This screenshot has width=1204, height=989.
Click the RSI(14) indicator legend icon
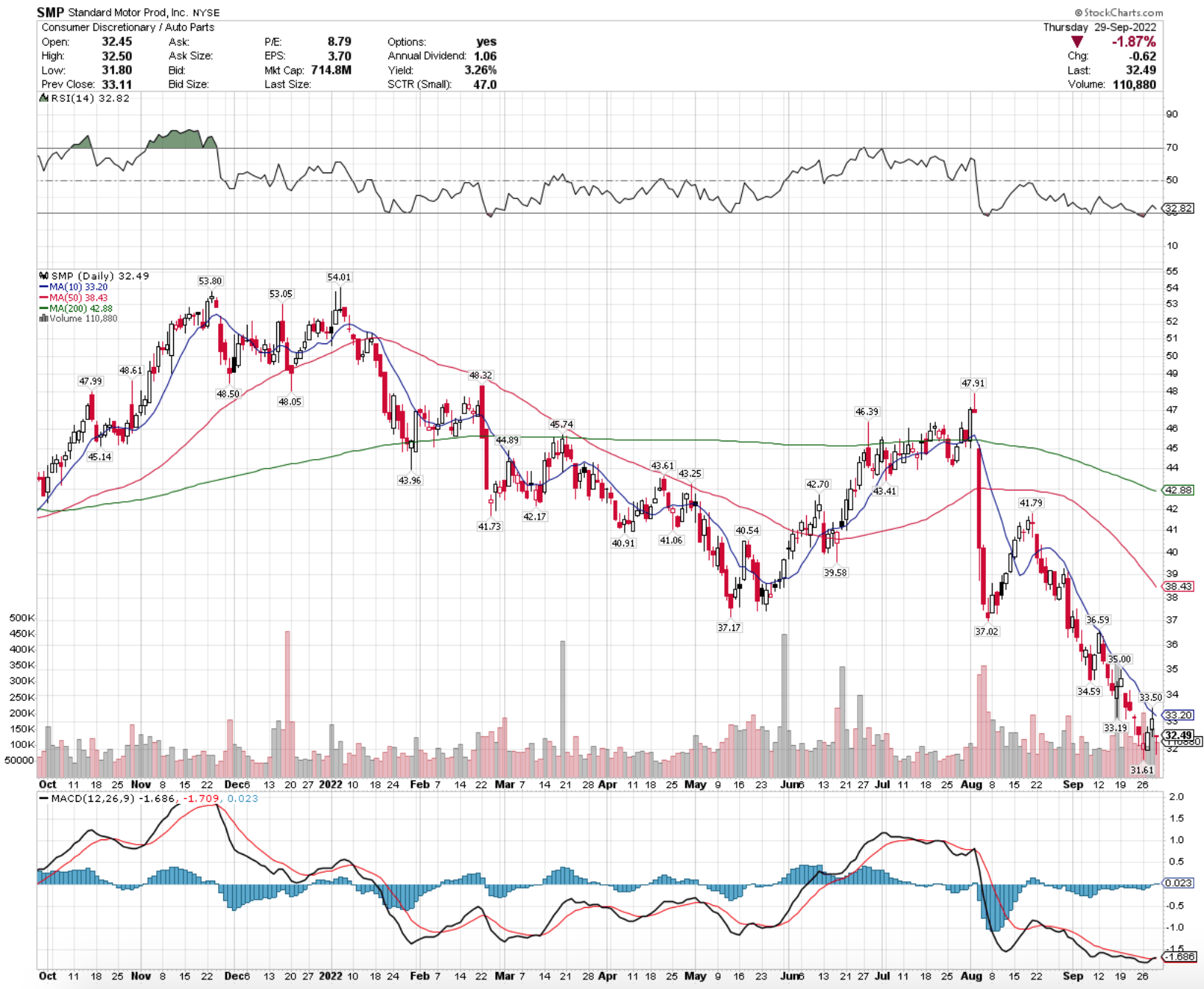tap(43, 98)
